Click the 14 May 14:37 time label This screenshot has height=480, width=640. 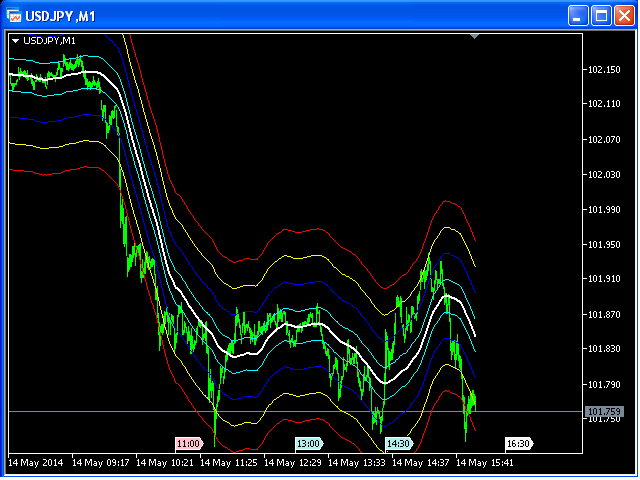coord(420,463)
